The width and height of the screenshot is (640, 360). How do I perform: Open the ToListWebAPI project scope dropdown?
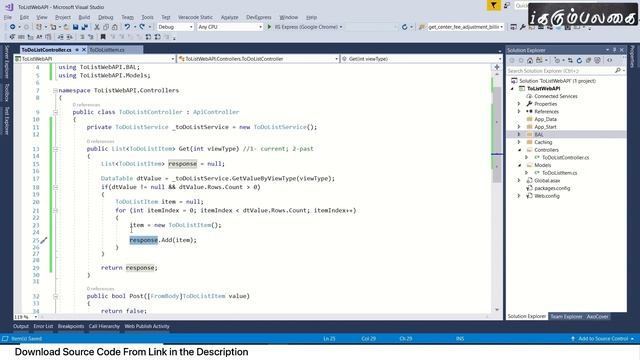[173, 59]
